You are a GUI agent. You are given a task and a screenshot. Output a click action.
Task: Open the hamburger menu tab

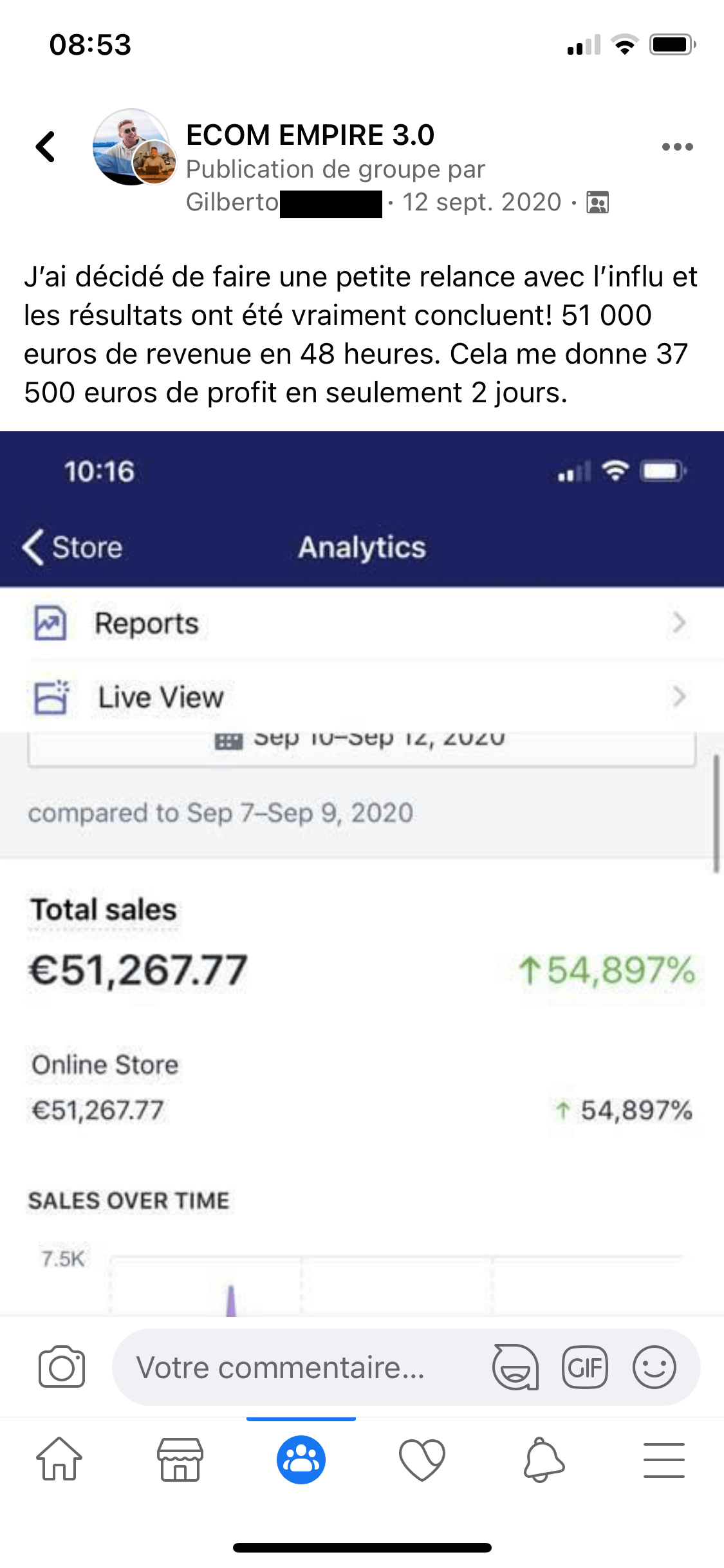point(664,1459)
